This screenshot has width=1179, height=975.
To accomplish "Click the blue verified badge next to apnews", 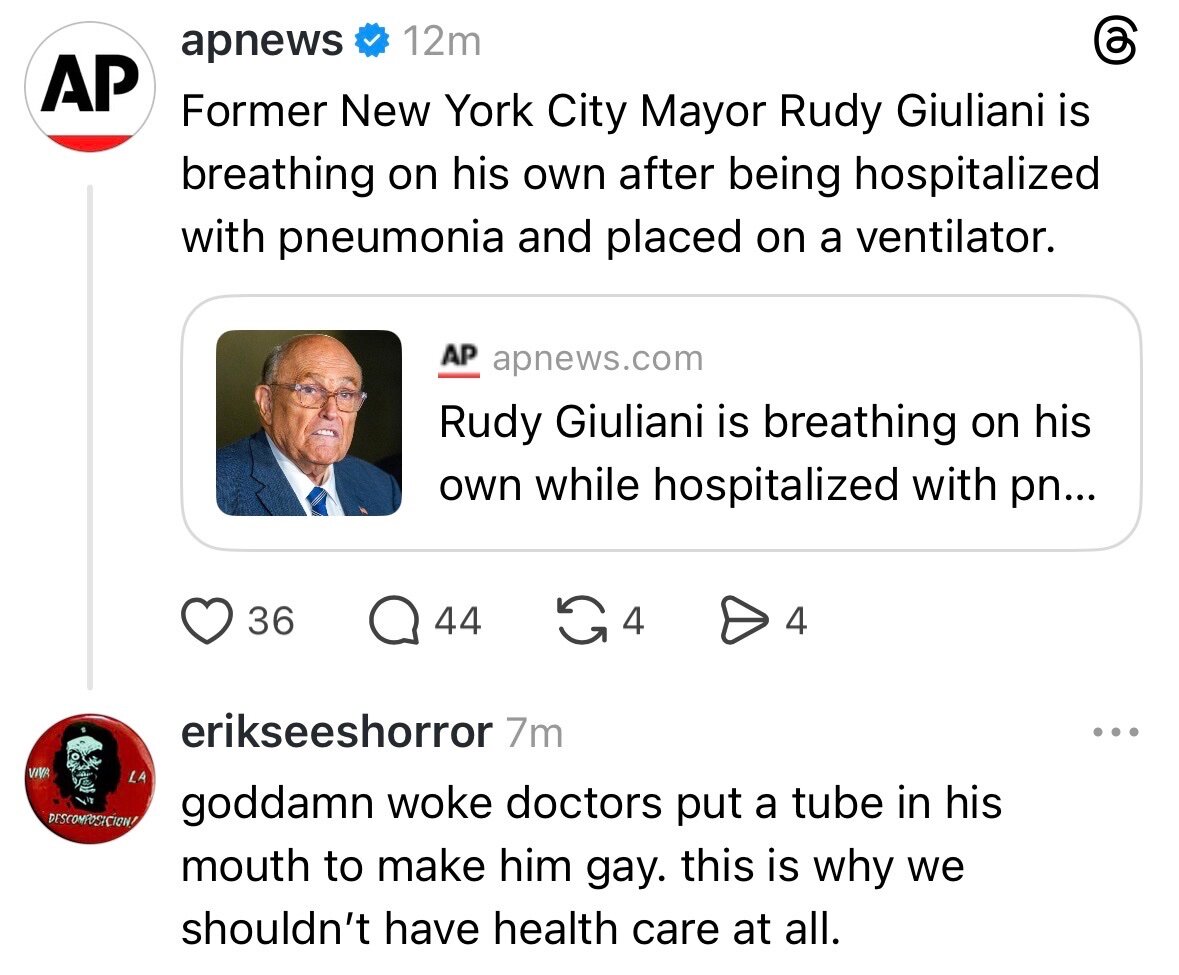I will click(371, 41).
